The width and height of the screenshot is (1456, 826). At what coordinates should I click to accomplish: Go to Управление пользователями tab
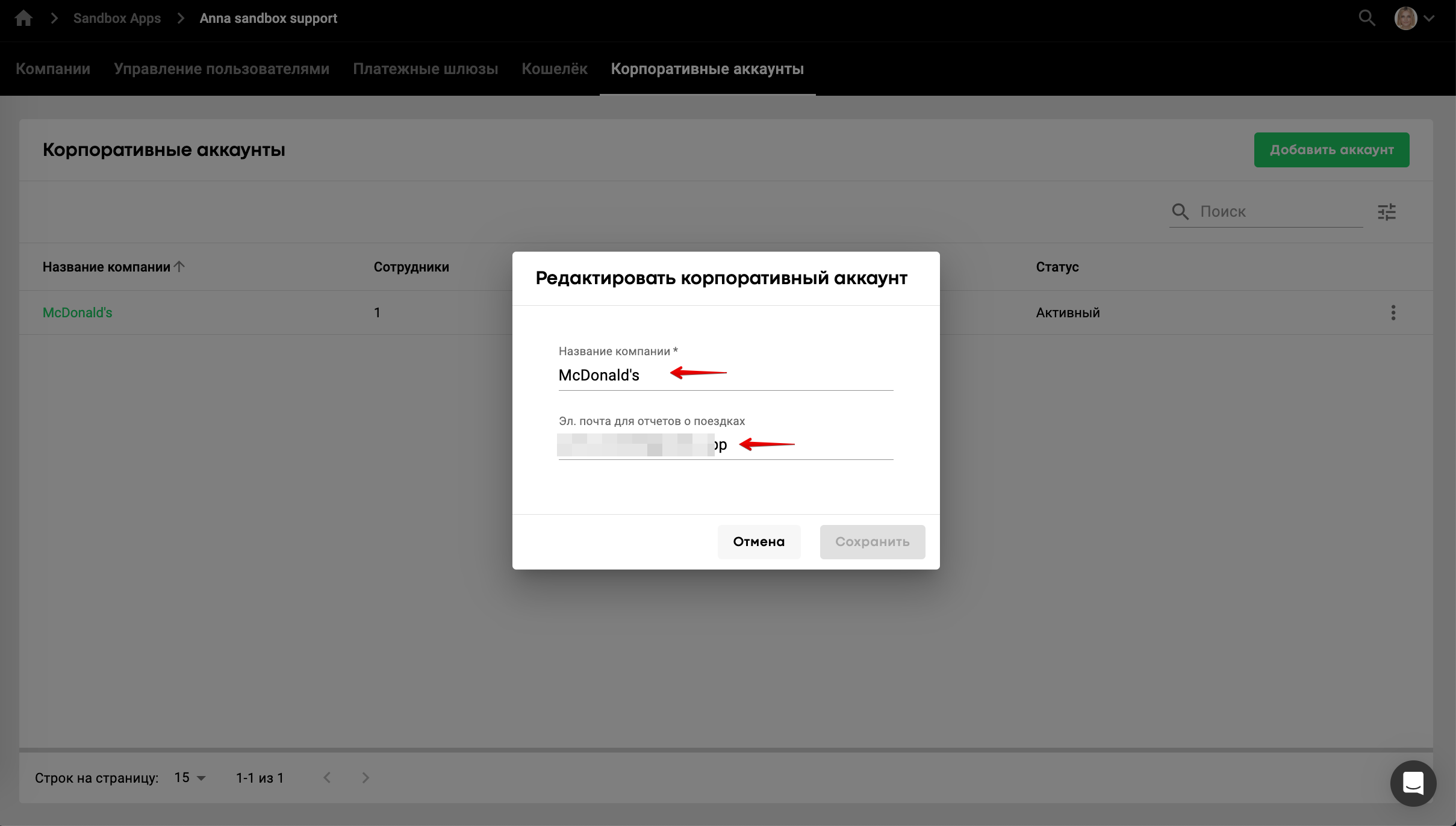coord(222,69)
